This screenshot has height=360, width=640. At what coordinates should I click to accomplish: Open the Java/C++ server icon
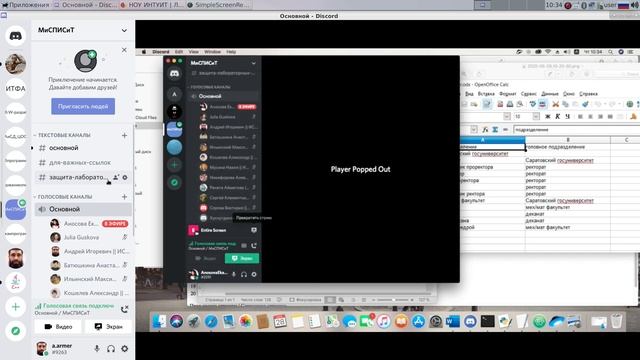[16, 282]
